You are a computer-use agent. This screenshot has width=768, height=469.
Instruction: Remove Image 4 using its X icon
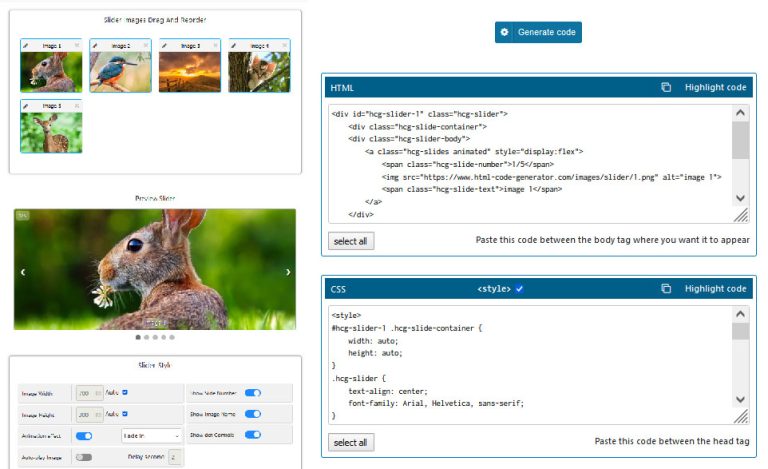pyautogui.click(x=285, y=46)
